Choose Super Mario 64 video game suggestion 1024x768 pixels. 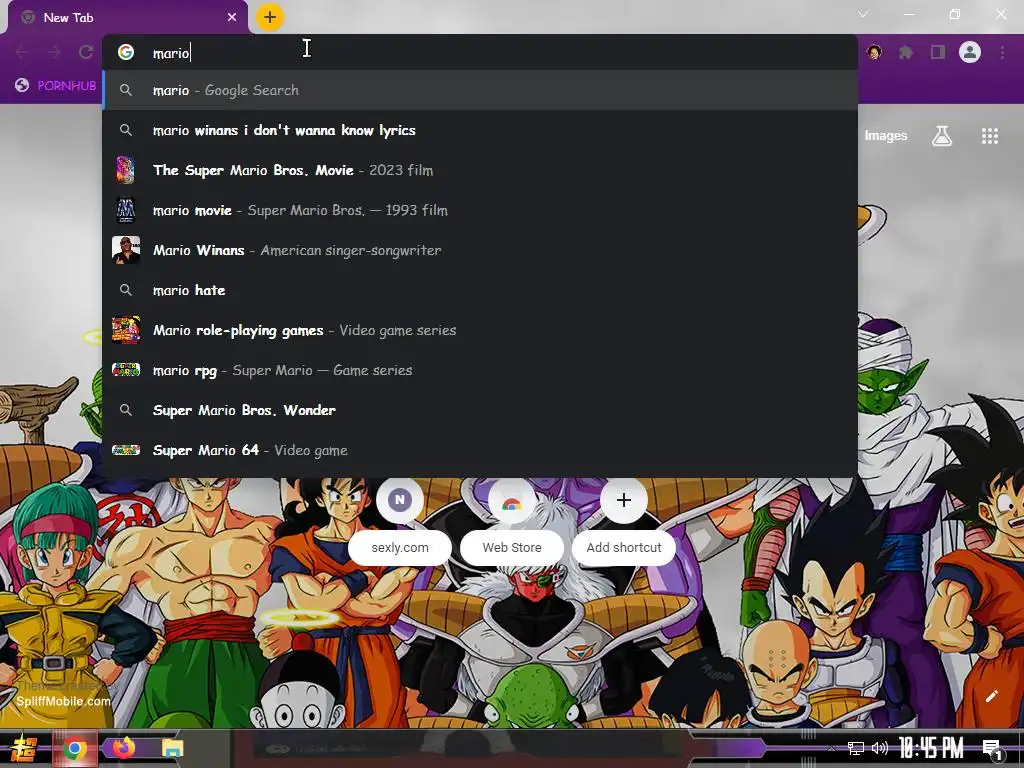(480, 450)
